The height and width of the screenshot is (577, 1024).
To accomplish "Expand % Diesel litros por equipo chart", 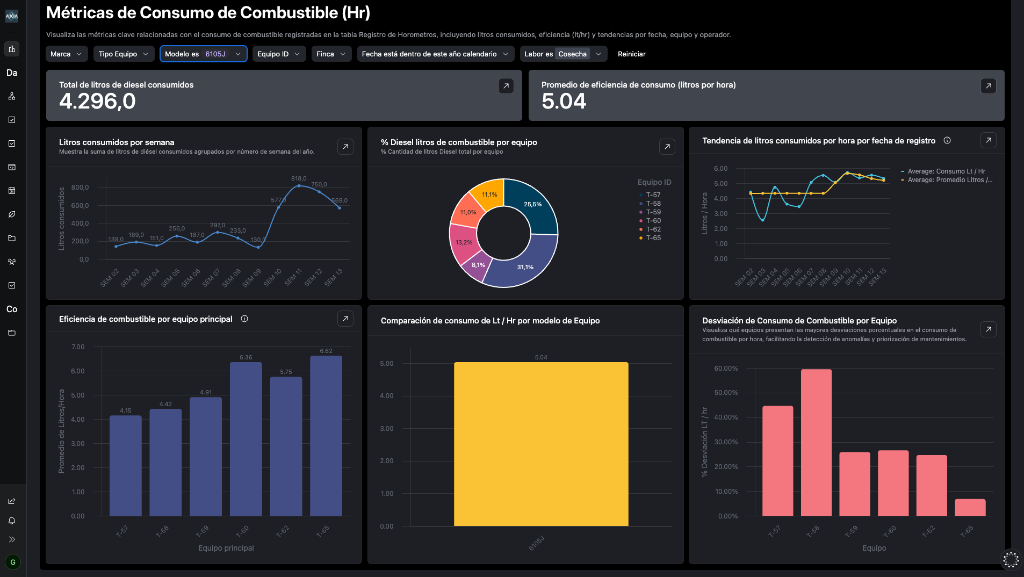I will (667, 147).
